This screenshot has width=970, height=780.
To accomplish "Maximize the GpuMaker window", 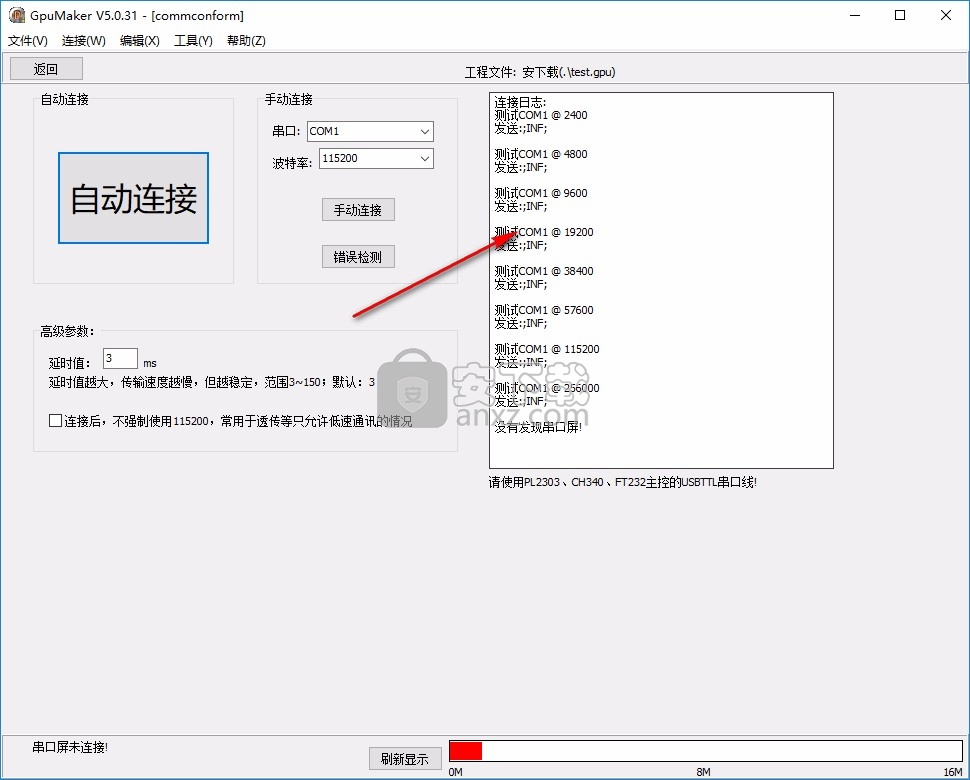I will (x=900, y=15).
